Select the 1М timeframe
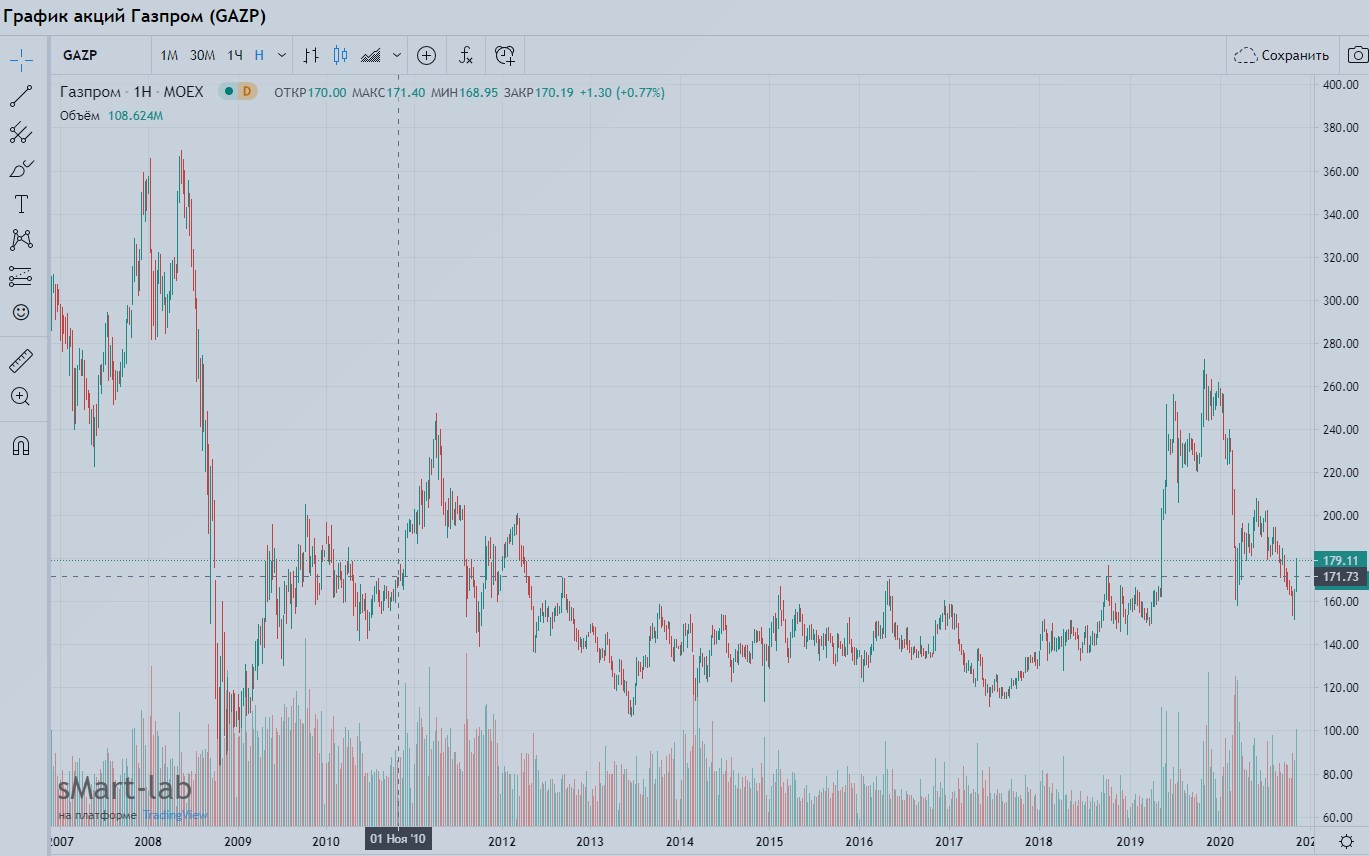 point(169,55)
